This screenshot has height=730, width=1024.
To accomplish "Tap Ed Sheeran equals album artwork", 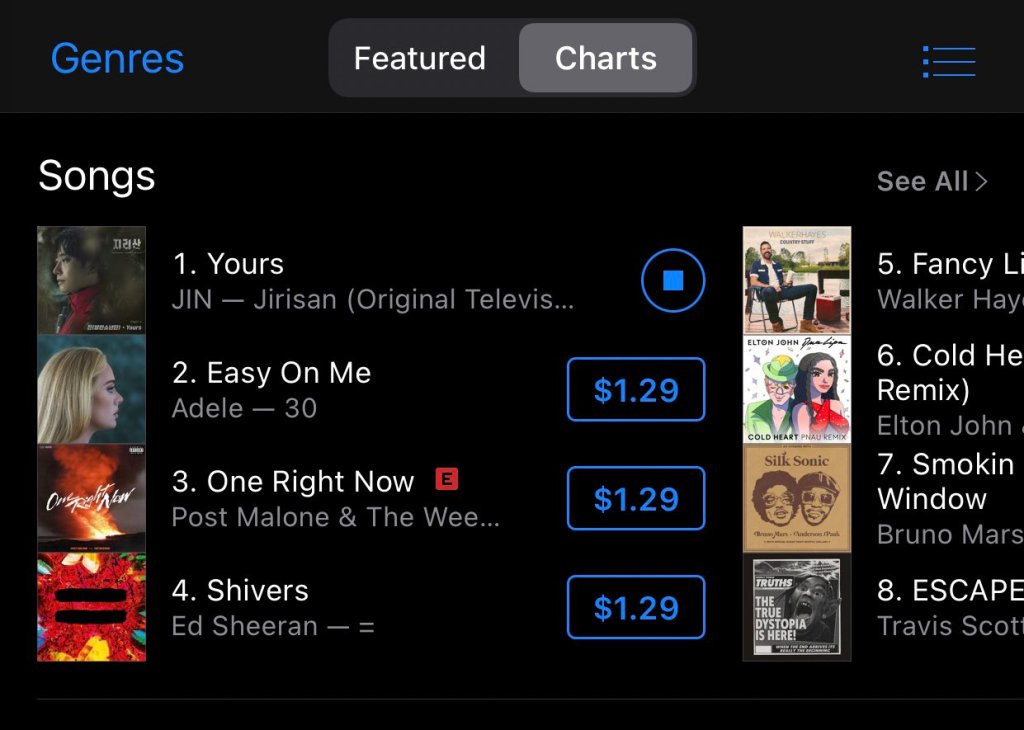I will [92, 607].
